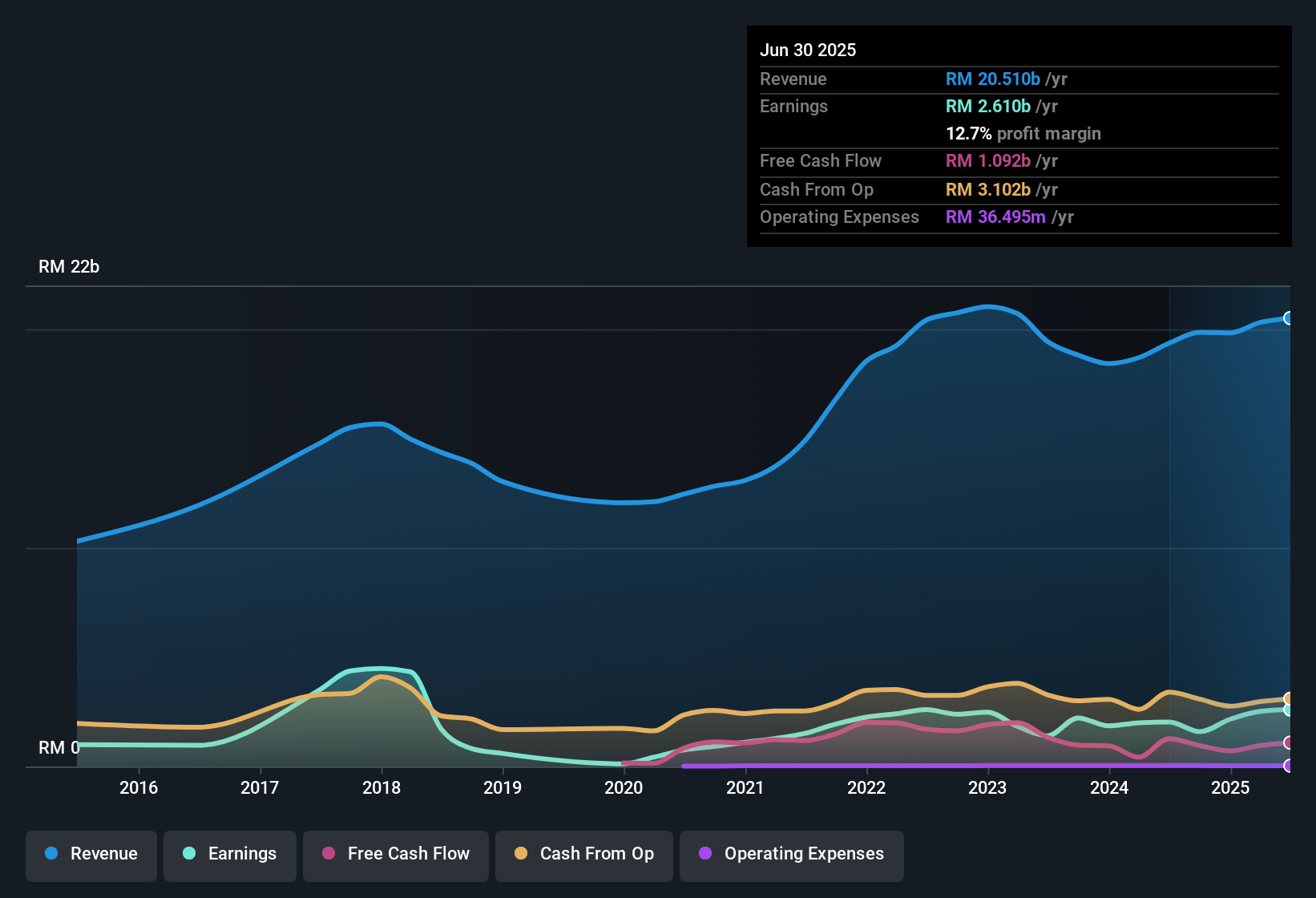Screen dimensions: 1316x898
Task: Click the '12.7% profit margin' text
Action: 1023,133
